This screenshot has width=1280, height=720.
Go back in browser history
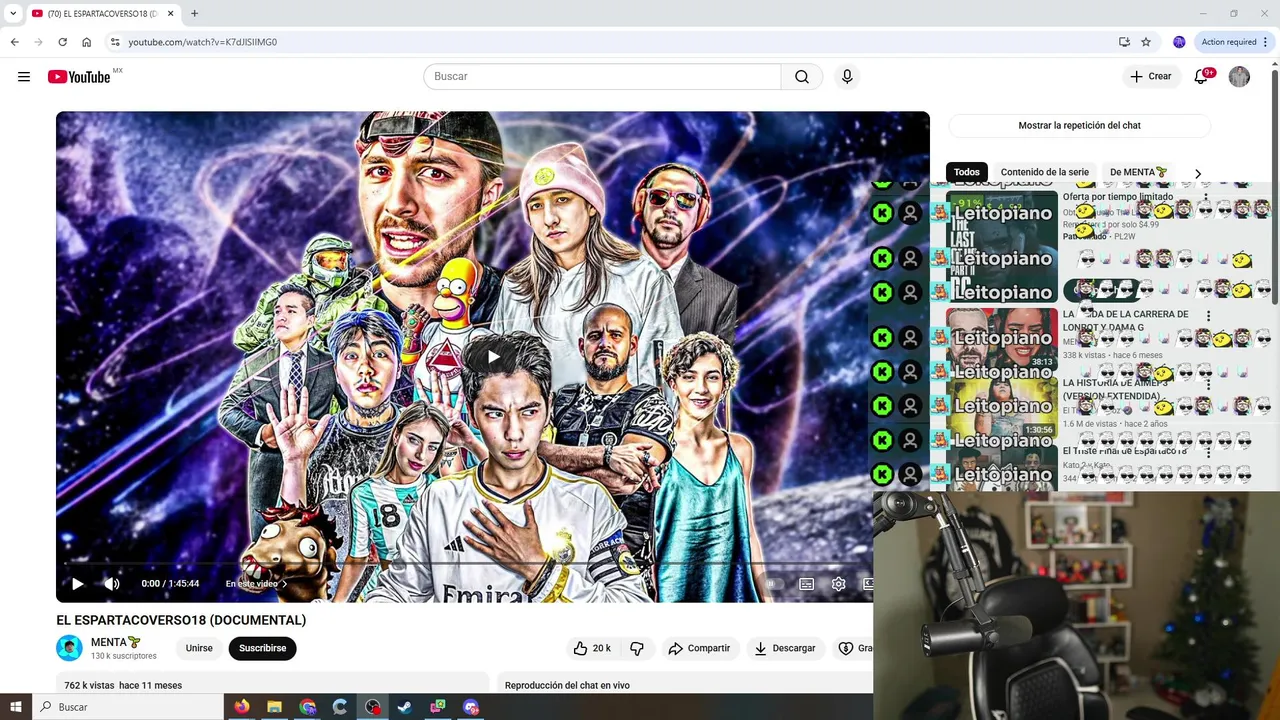point(14,42)
